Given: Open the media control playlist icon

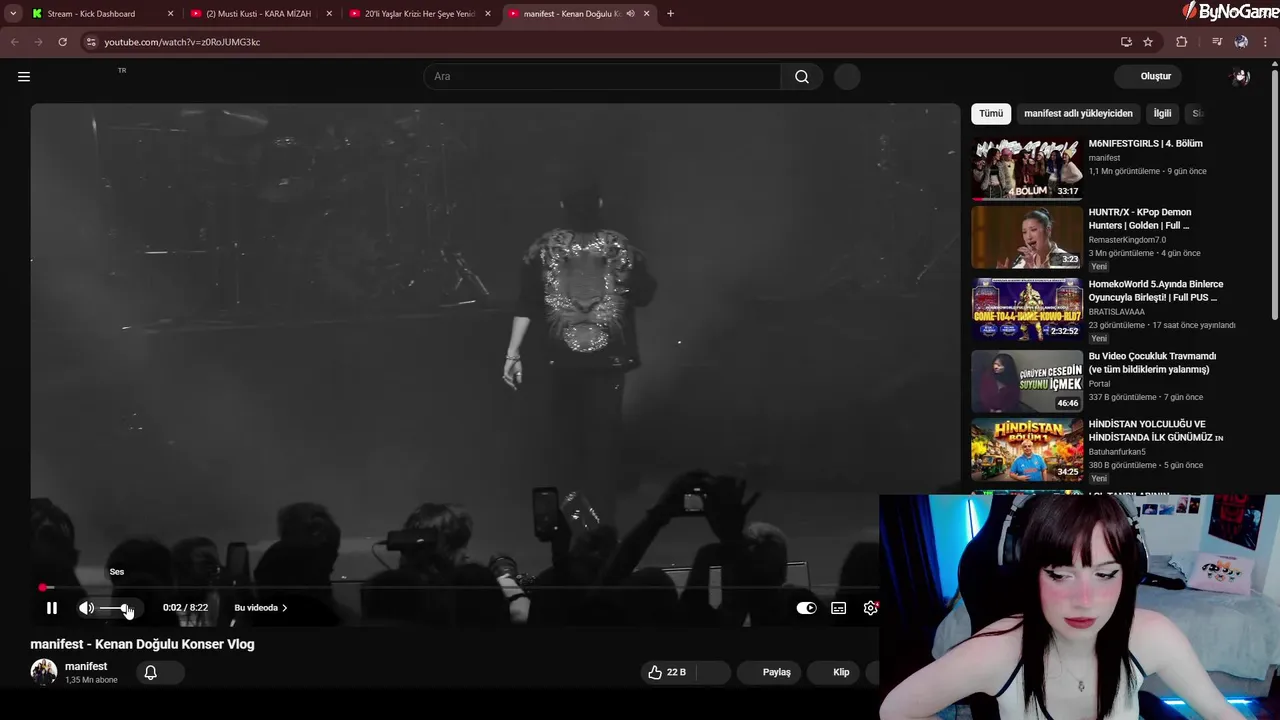Looking at the screenshot, I should [x=1217, y=42].
